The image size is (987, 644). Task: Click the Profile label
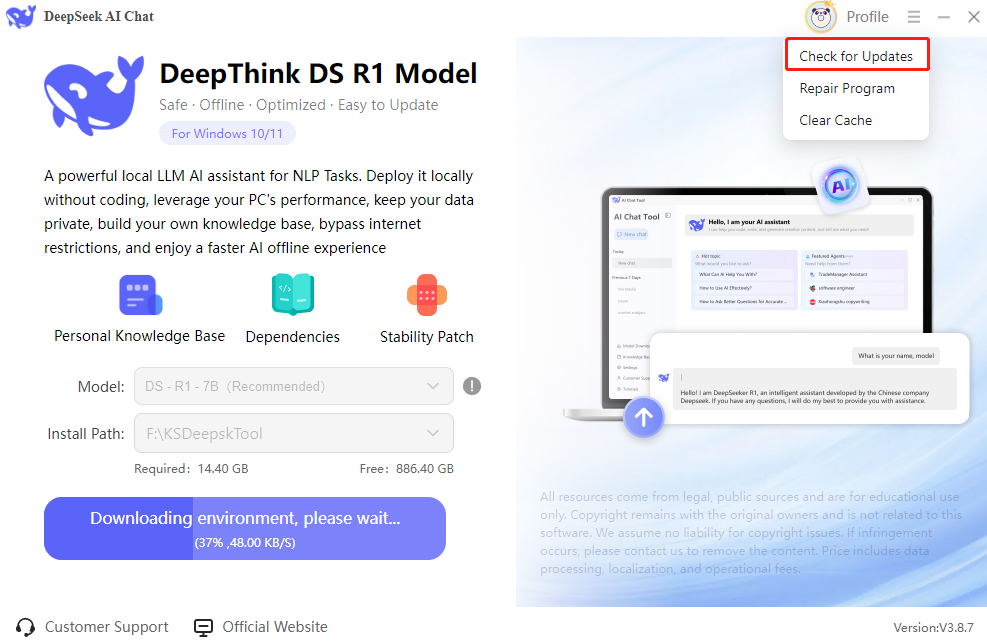(867, 17)
